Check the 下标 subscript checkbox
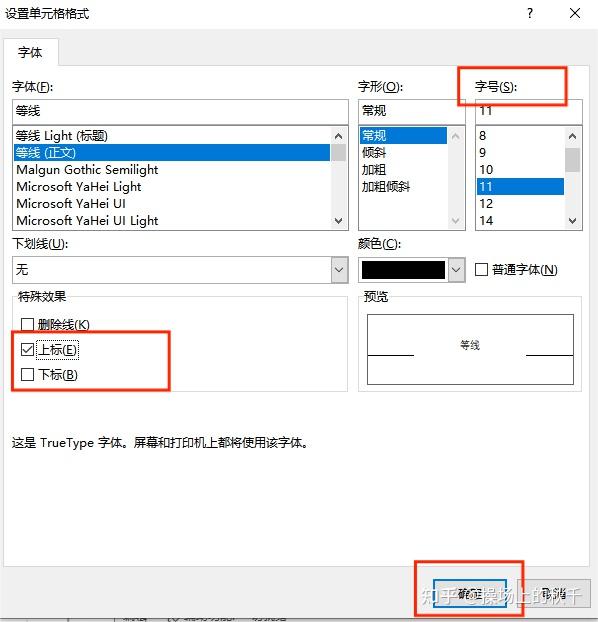Image resolution: width=598 pixels, height=622 pixels. pos(27,374)
